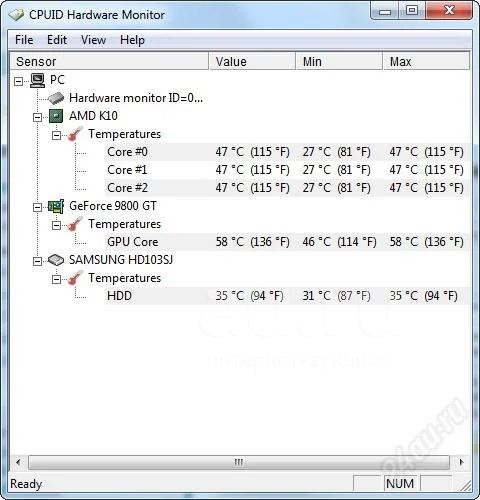Collapse the SAMSUNG HD103SJ node
The width and height of the screenshot is (480, 500).
coord(37,261)
